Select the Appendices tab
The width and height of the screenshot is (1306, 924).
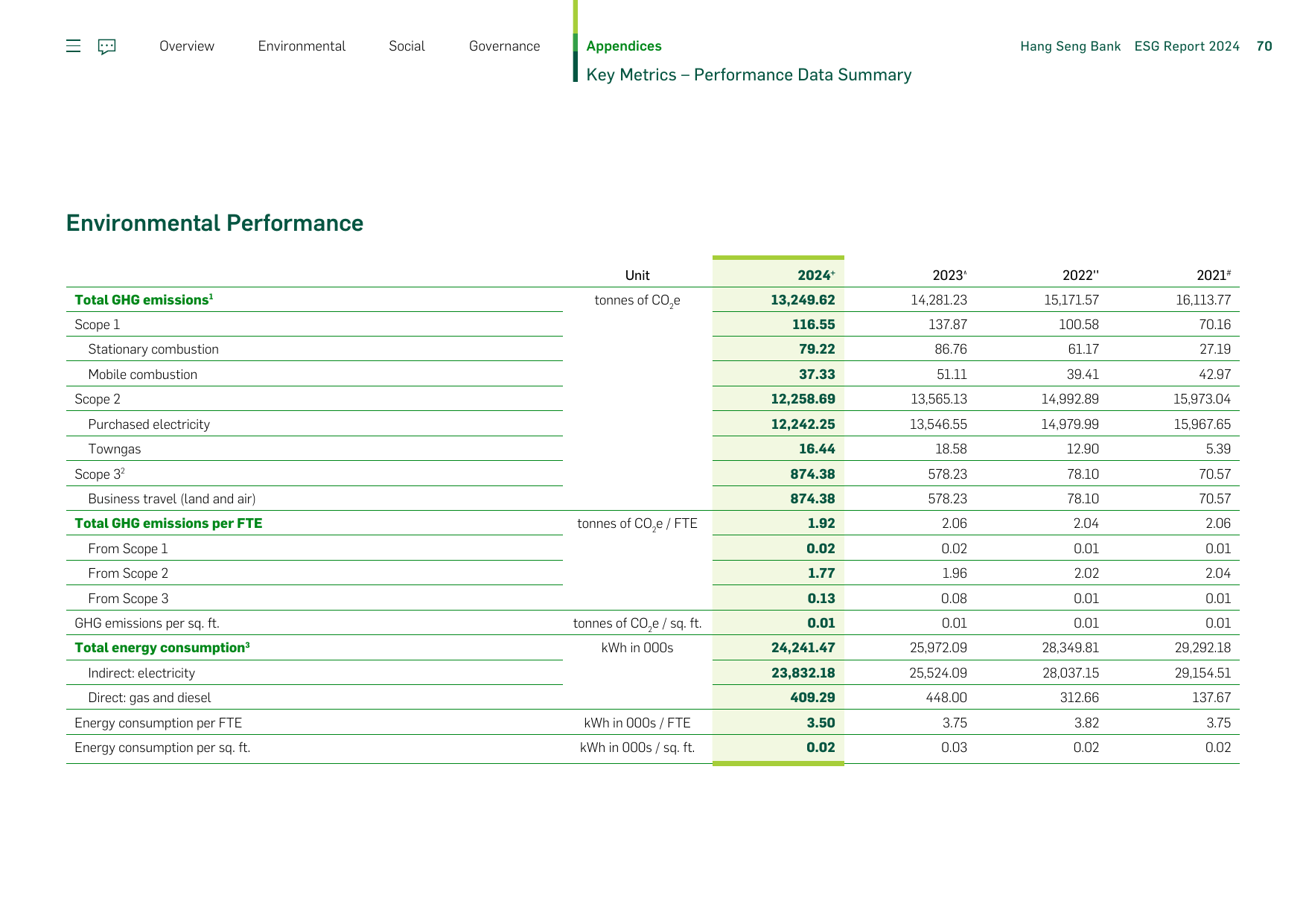tap(624, 46)
